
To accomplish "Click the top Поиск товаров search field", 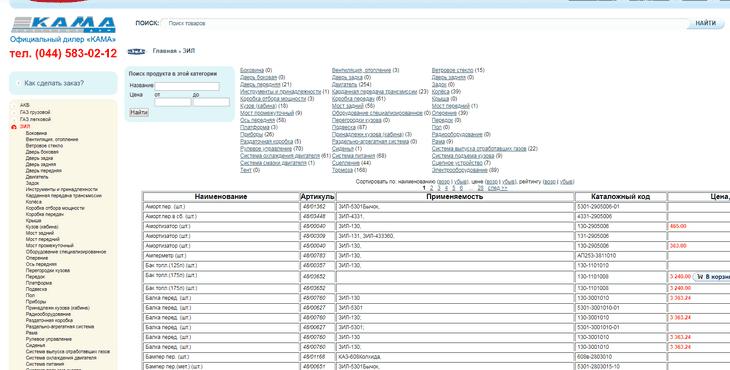I will tap(424, 23).
